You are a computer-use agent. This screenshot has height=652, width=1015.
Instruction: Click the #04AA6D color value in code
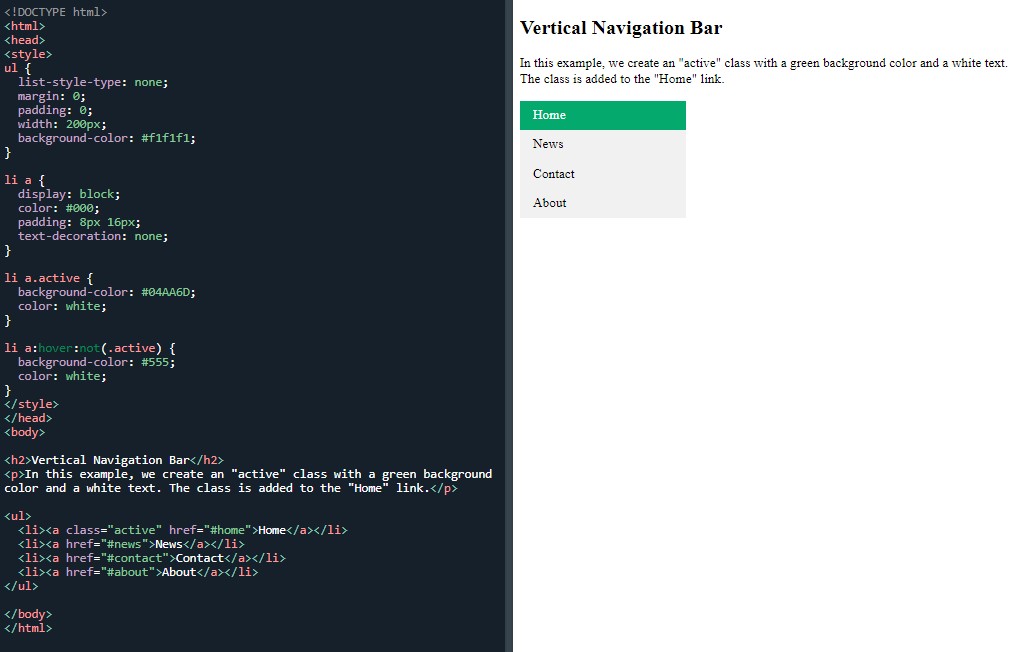pyautogui.click(x=168, y=292)
